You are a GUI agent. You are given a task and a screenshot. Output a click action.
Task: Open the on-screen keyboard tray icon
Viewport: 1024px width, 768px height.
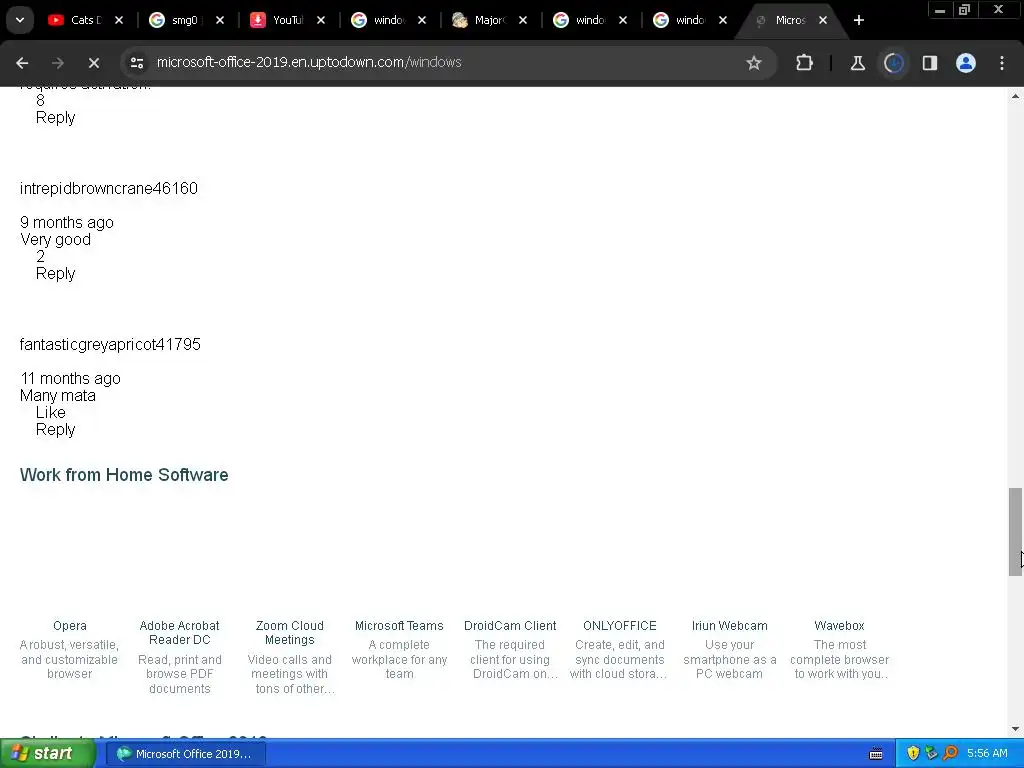(x=876, y=754)
